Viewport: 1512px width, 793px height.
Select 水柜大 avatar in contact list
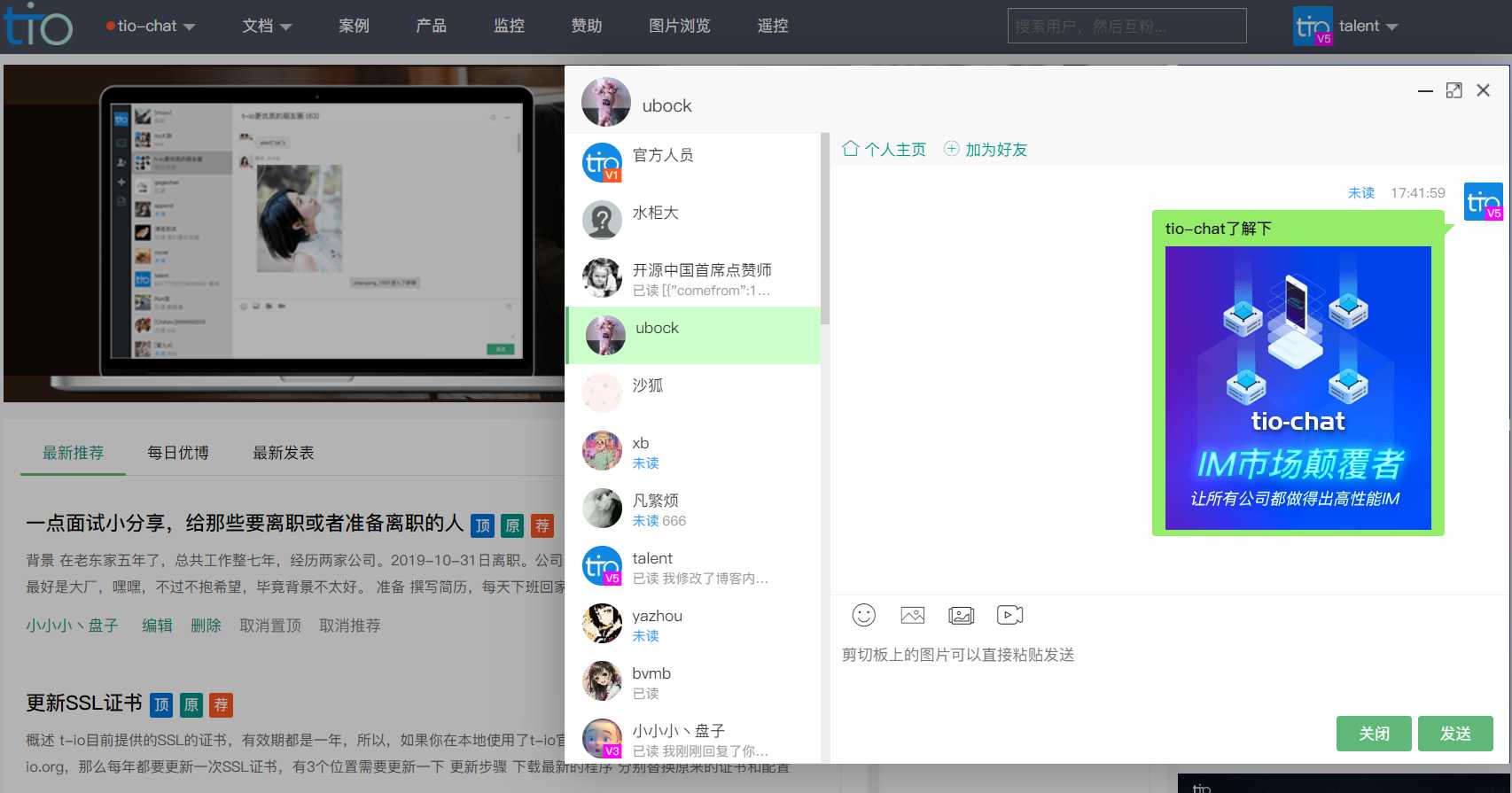602,220
